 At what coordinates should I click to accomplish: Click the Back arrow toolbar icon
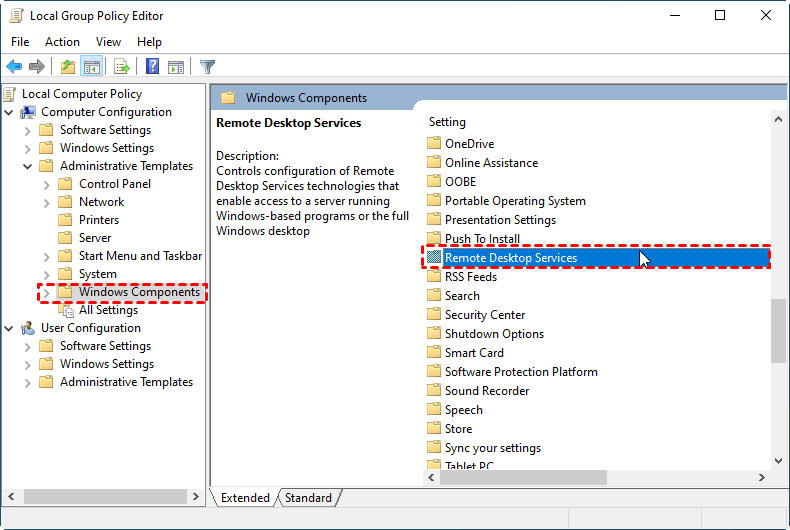pos(14,67)
